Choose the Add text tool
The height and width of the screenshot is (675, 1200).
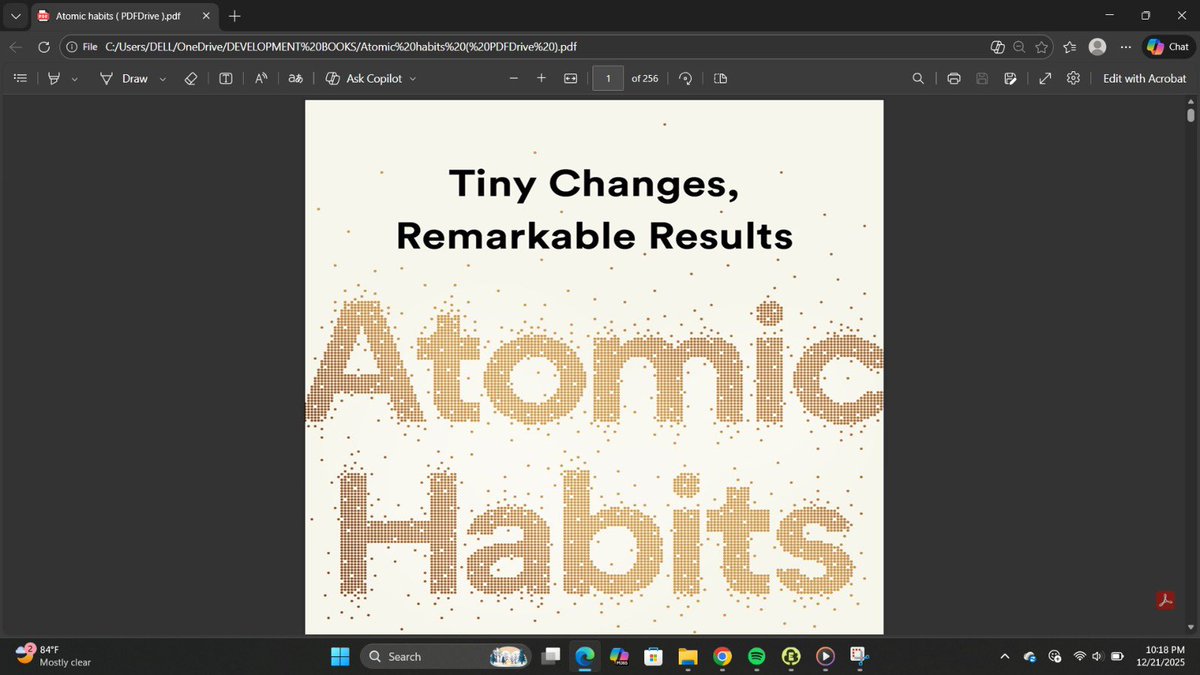(x=226, y=78)
